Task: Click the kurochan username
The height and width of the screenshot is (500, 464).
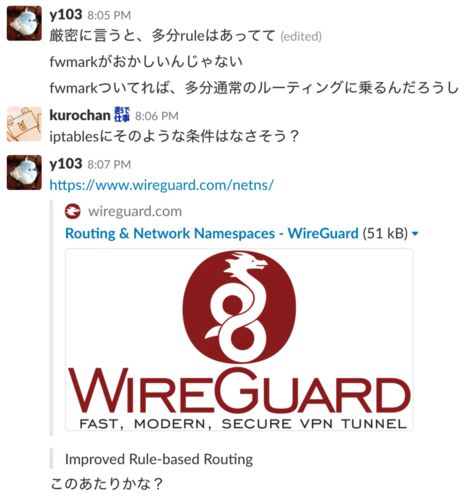Action: point(80,115)
